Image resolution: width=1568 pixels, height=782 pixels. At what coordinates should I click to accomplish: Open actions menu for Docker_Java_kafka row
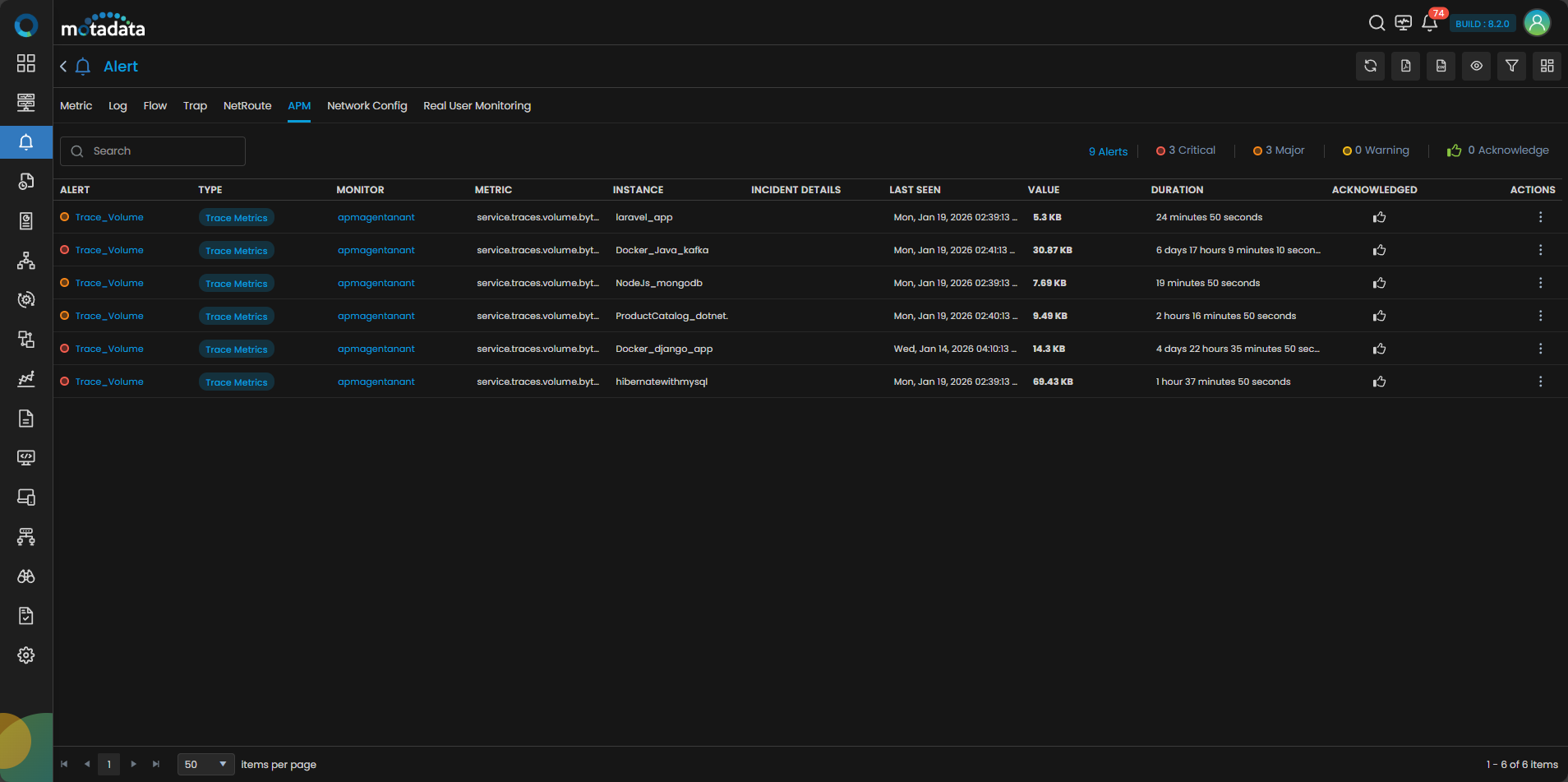[1540, 250]
